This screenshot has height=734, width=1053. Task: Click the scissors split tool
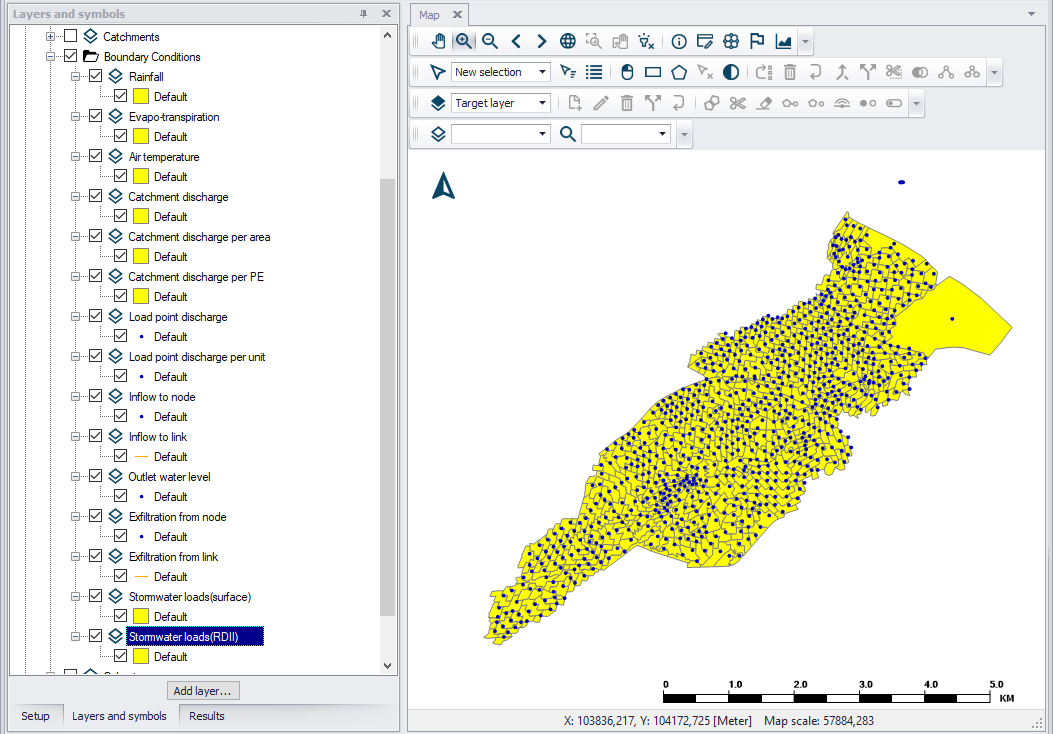[x=737, y=103]
